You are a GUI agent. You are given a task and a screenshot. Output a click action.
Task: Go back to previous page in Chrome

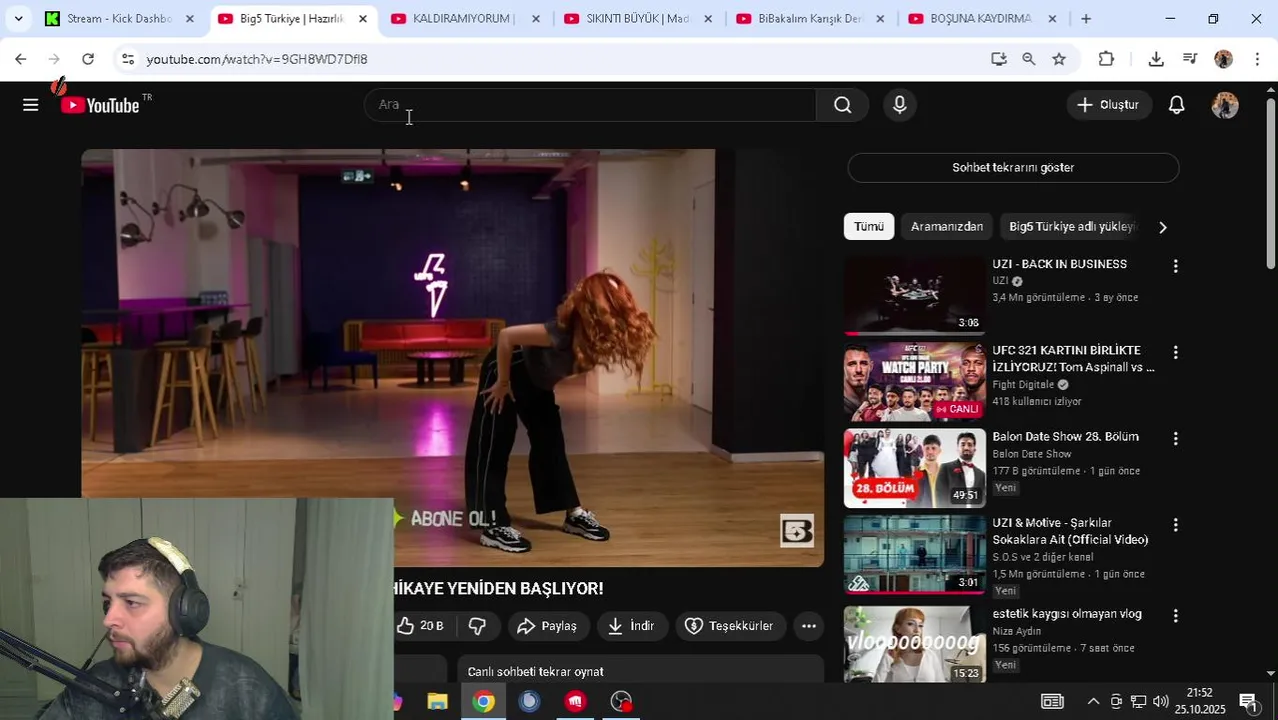21,59
